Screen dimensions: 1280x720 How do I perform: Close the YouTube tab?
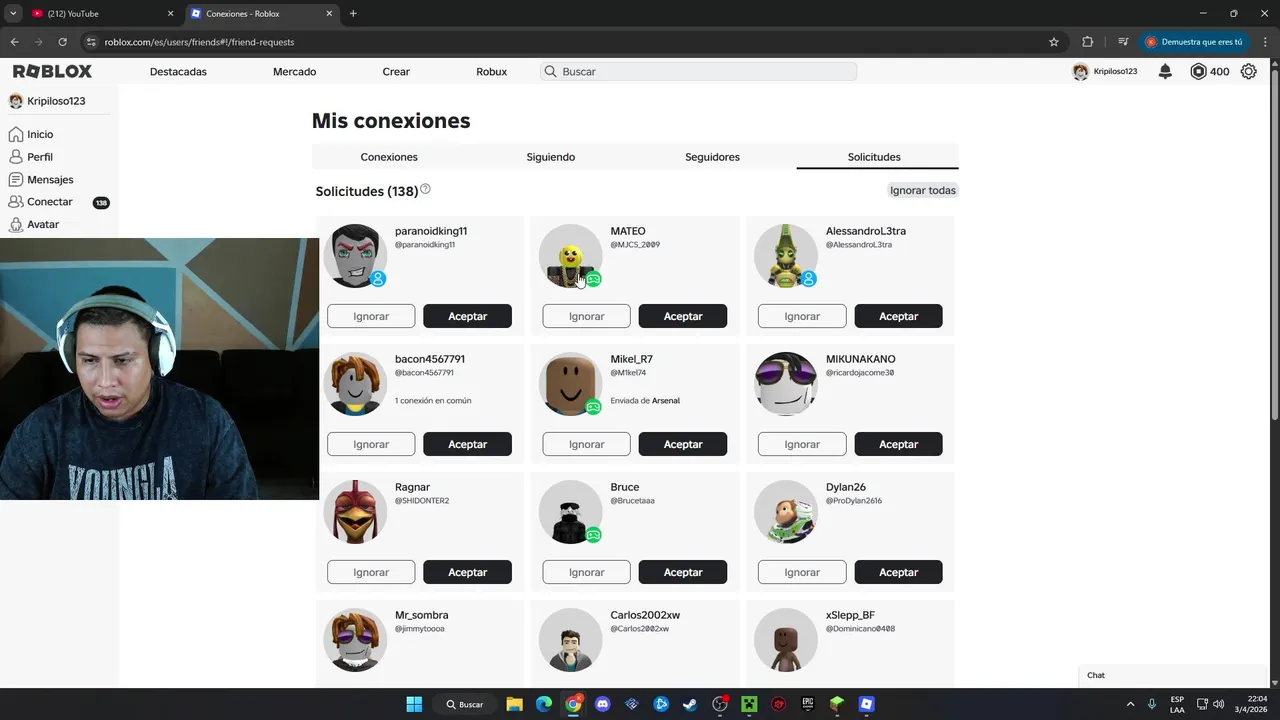[x=170, y=14]
